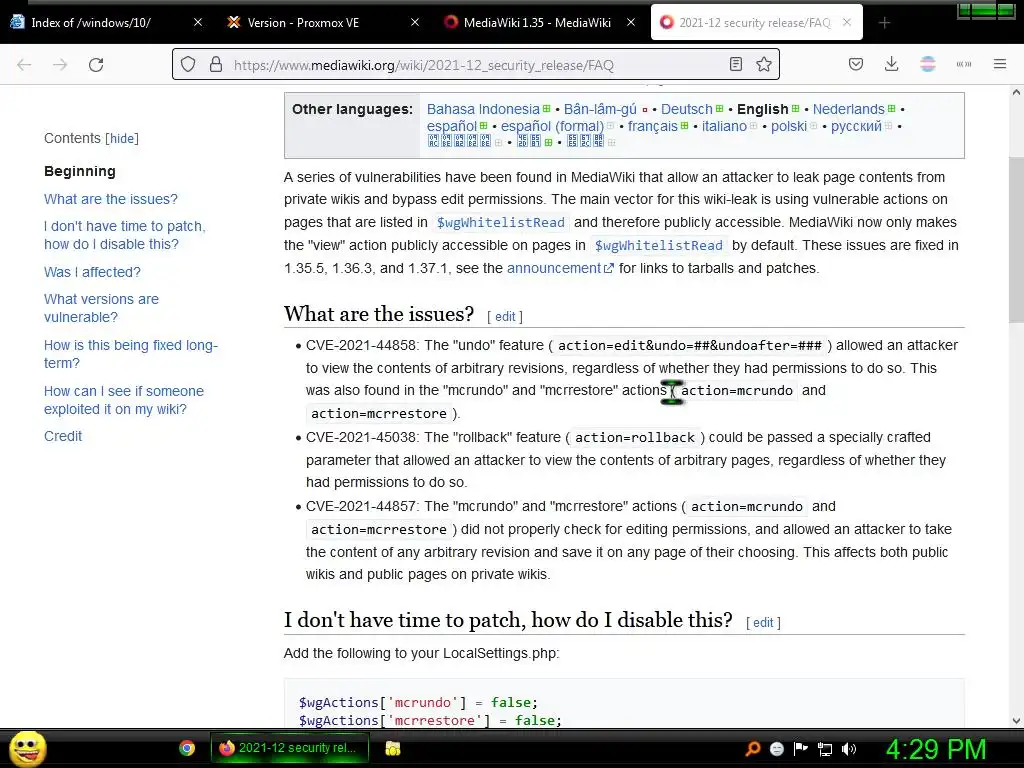
Task: Bookmark this page with star icon
Action: [763, 64]
